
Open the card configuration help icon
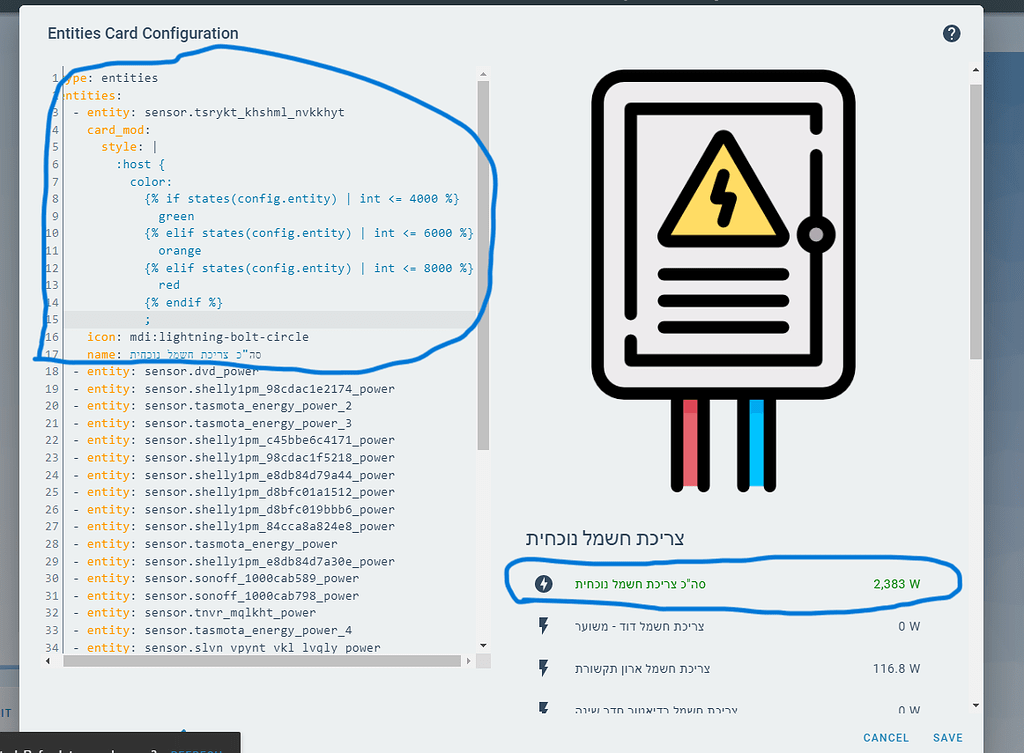click(951, 33)
